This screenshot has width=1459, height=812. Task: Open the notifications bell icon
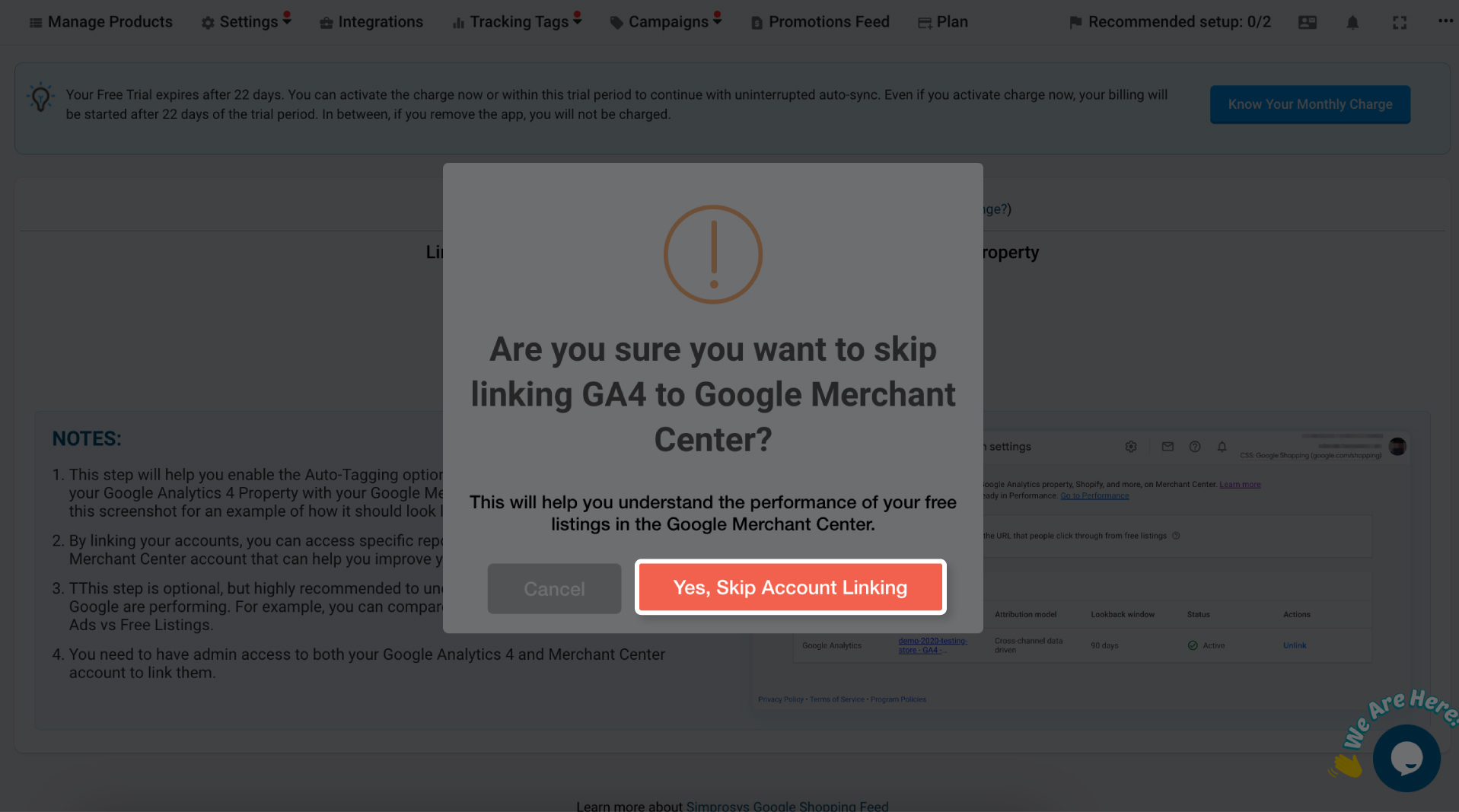pos(1352,23)
